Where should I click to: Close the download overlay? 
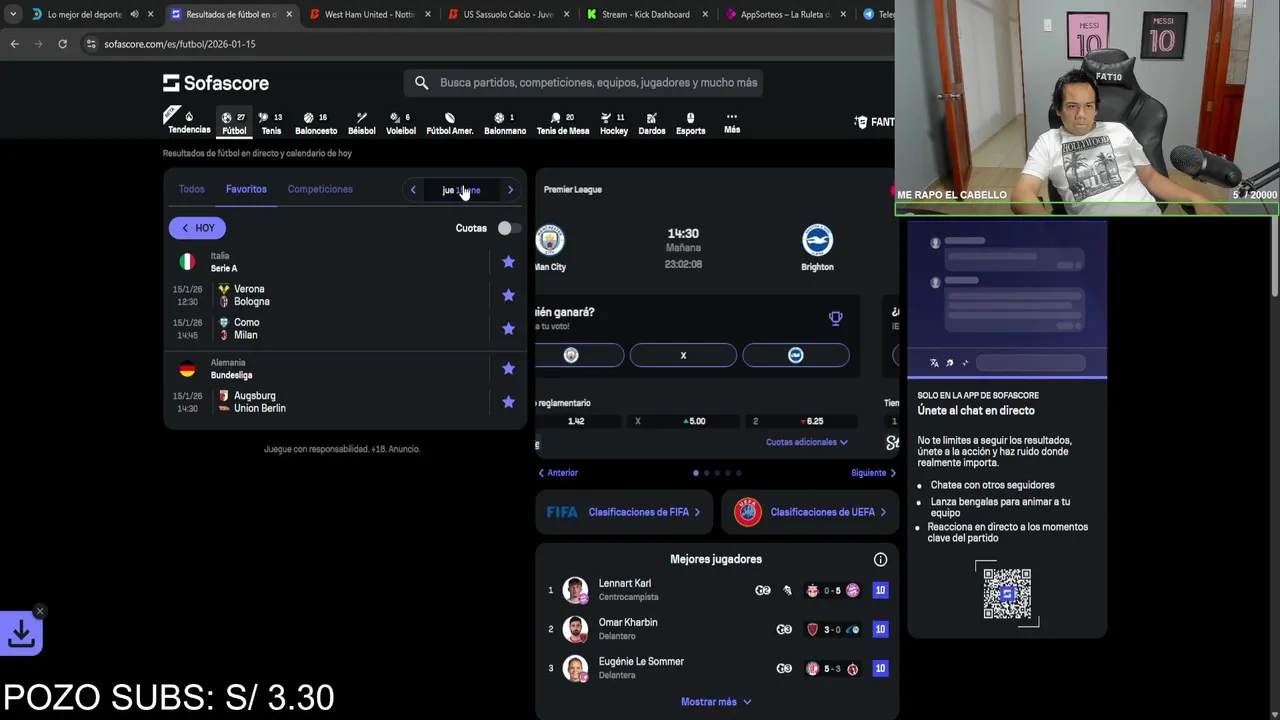point(40,611)
